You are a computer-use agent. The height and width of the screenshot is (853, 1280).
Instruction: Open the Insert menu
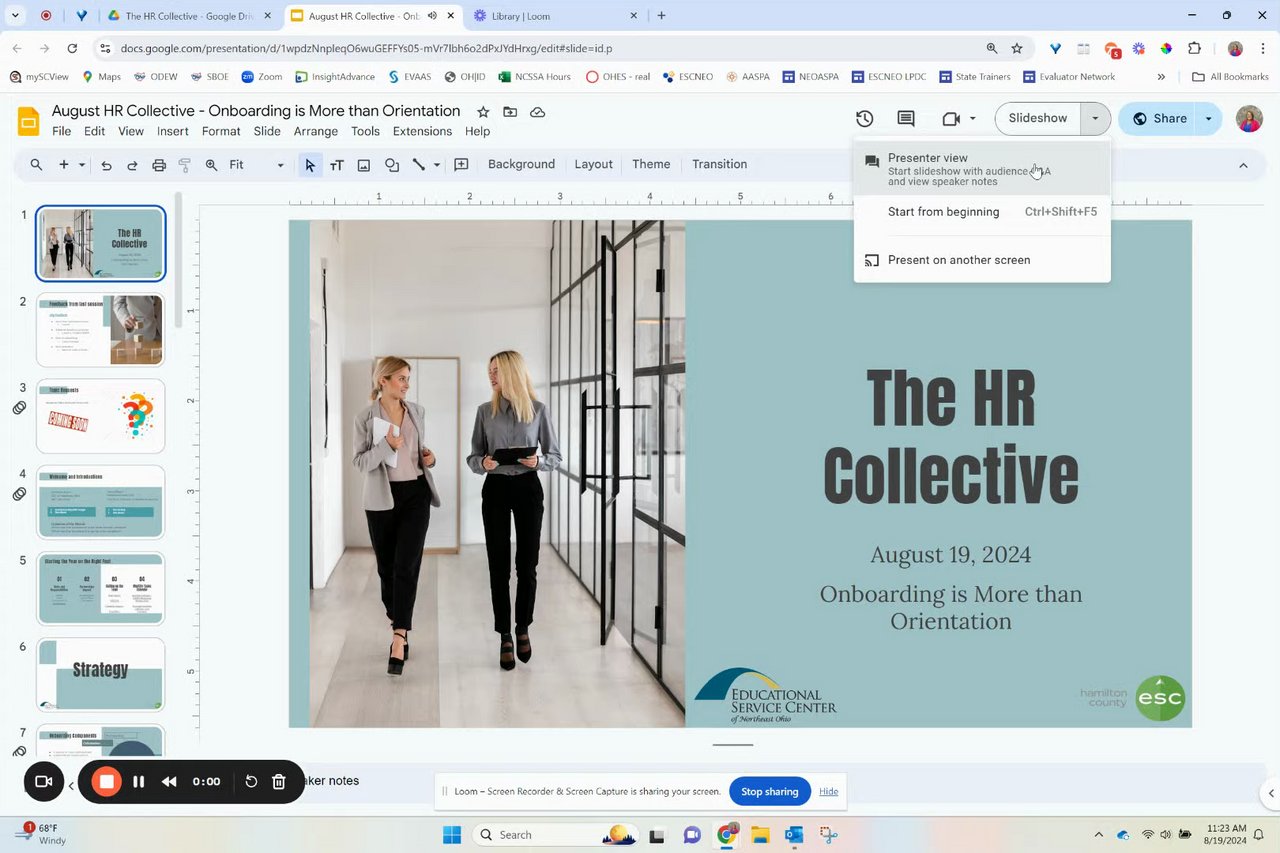pos(173,131)
